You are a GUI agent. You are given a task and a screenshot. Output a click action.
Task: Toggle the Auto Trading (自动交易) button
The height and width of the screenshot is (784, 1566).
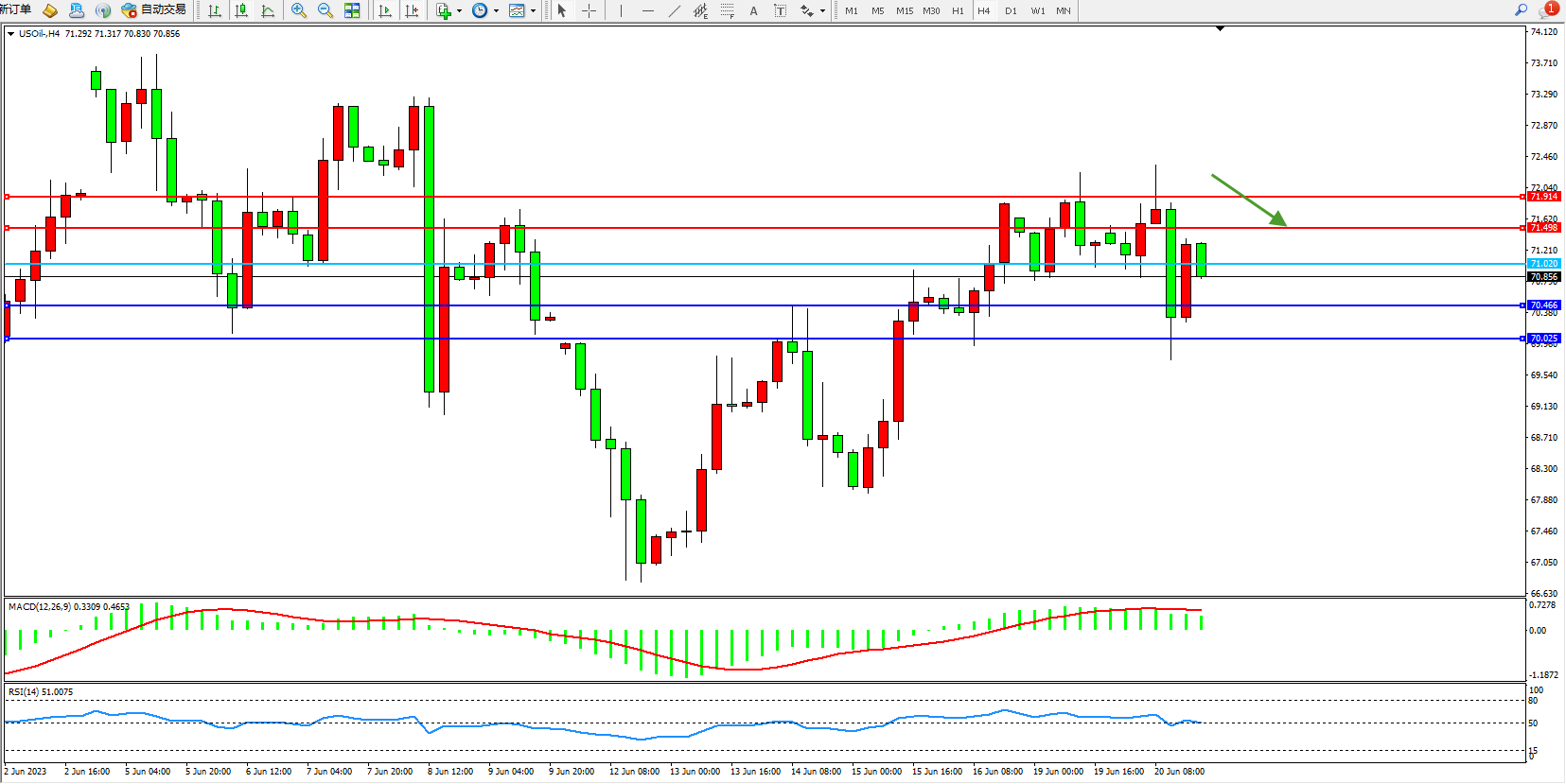tap(154, 10)
